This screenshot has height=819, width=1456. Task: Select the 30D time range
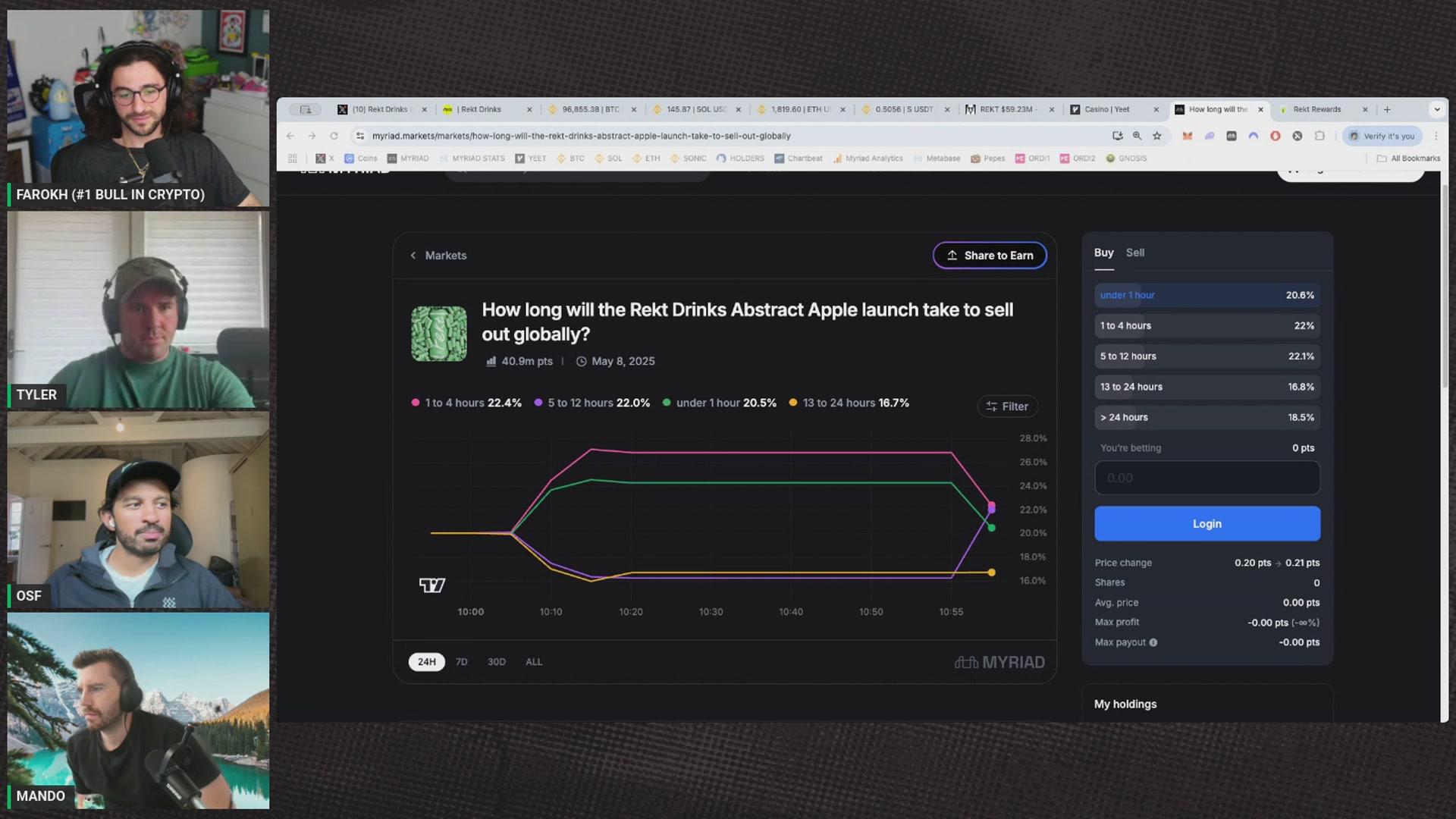click(496, 662)
